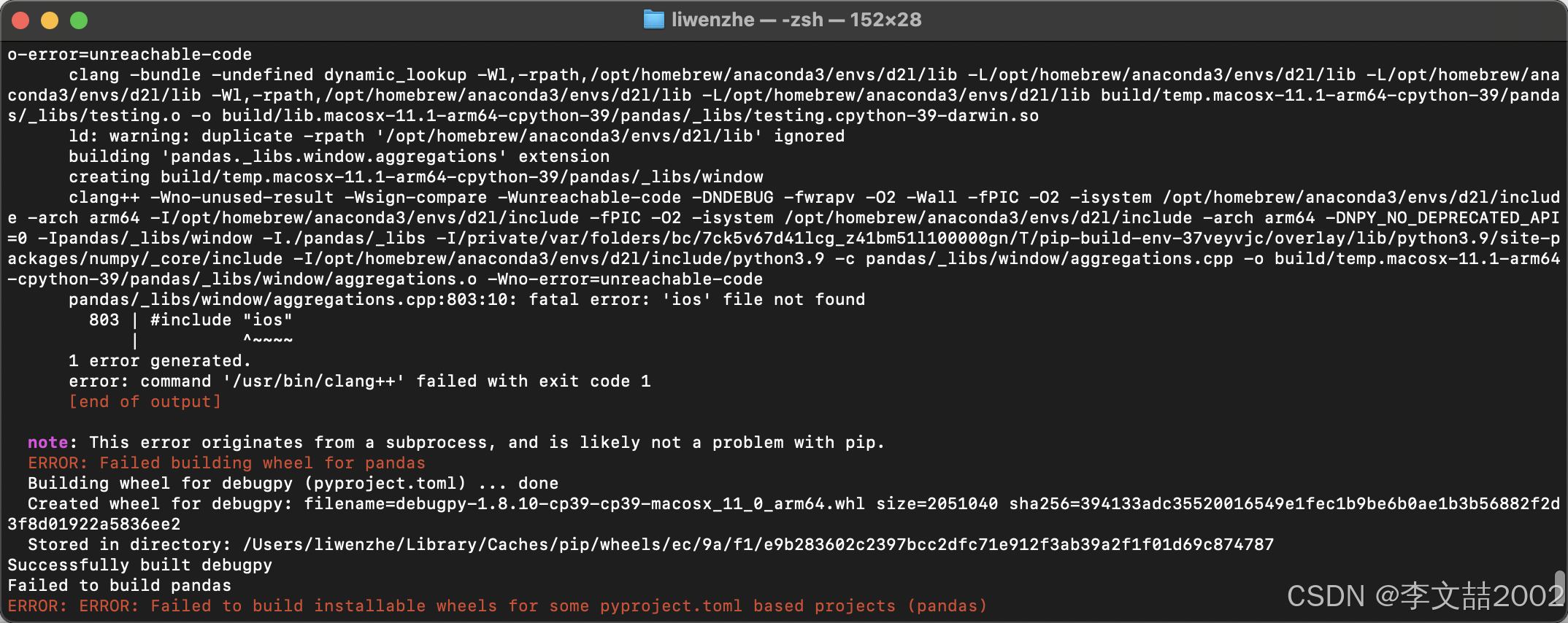Click the note about subprocess error
The height and width of the screenshot is (623, 1568).
(453, 442)
